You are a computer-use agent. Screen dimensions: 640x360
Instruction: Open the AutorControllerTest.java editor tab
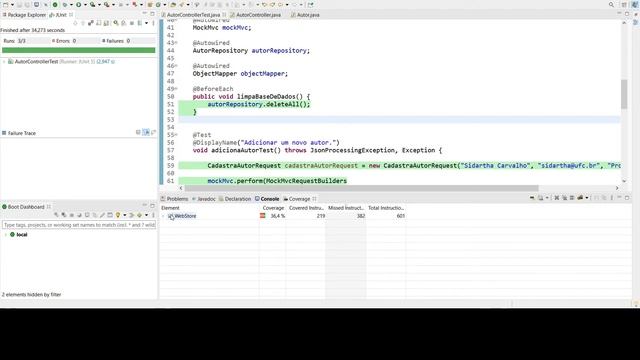193,15
